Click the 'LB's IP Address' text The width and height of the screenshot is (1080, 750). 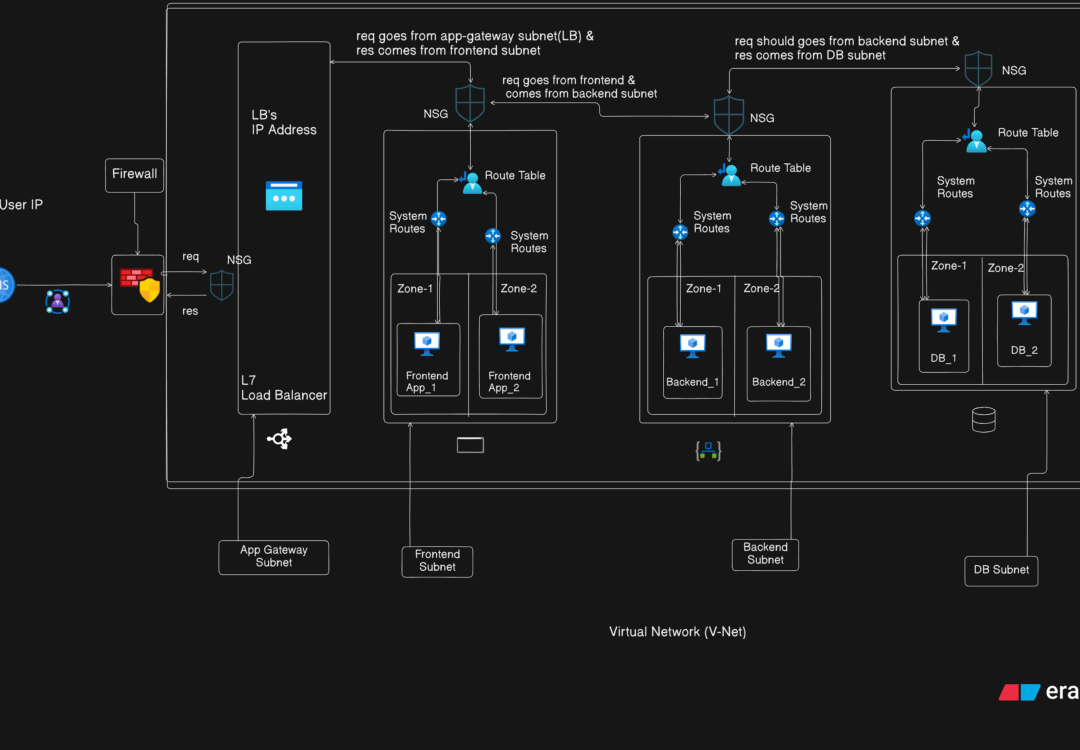pyautogui.click(x=284, y=123)
